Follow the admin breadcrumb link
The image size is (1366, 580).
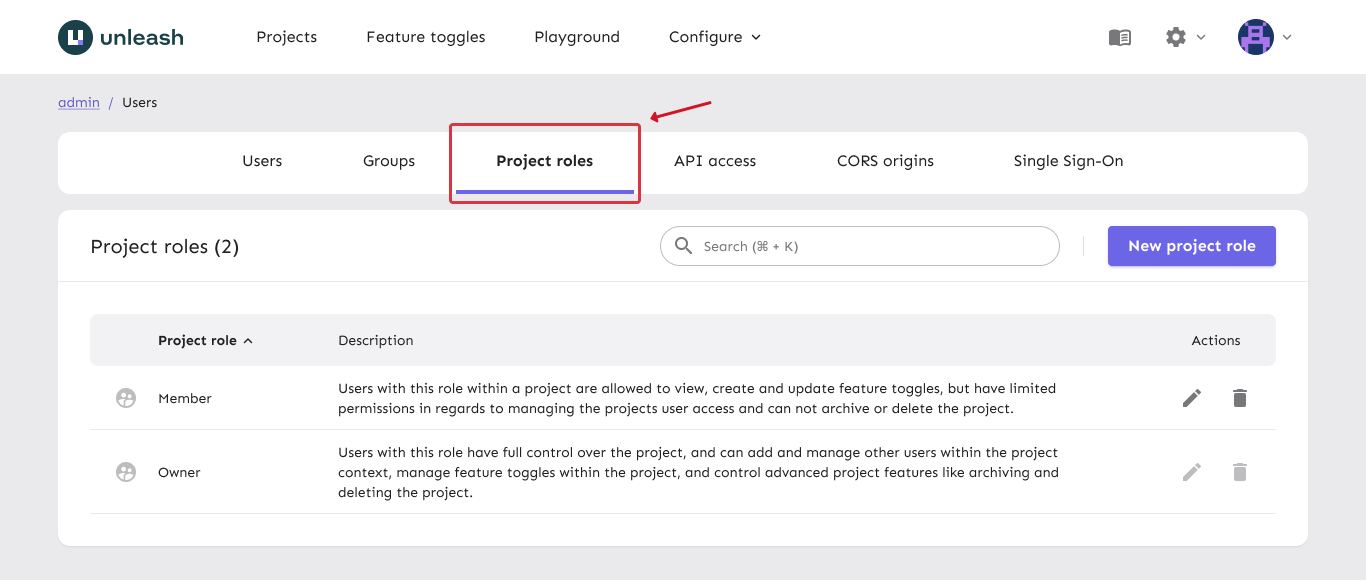[79, 102]
